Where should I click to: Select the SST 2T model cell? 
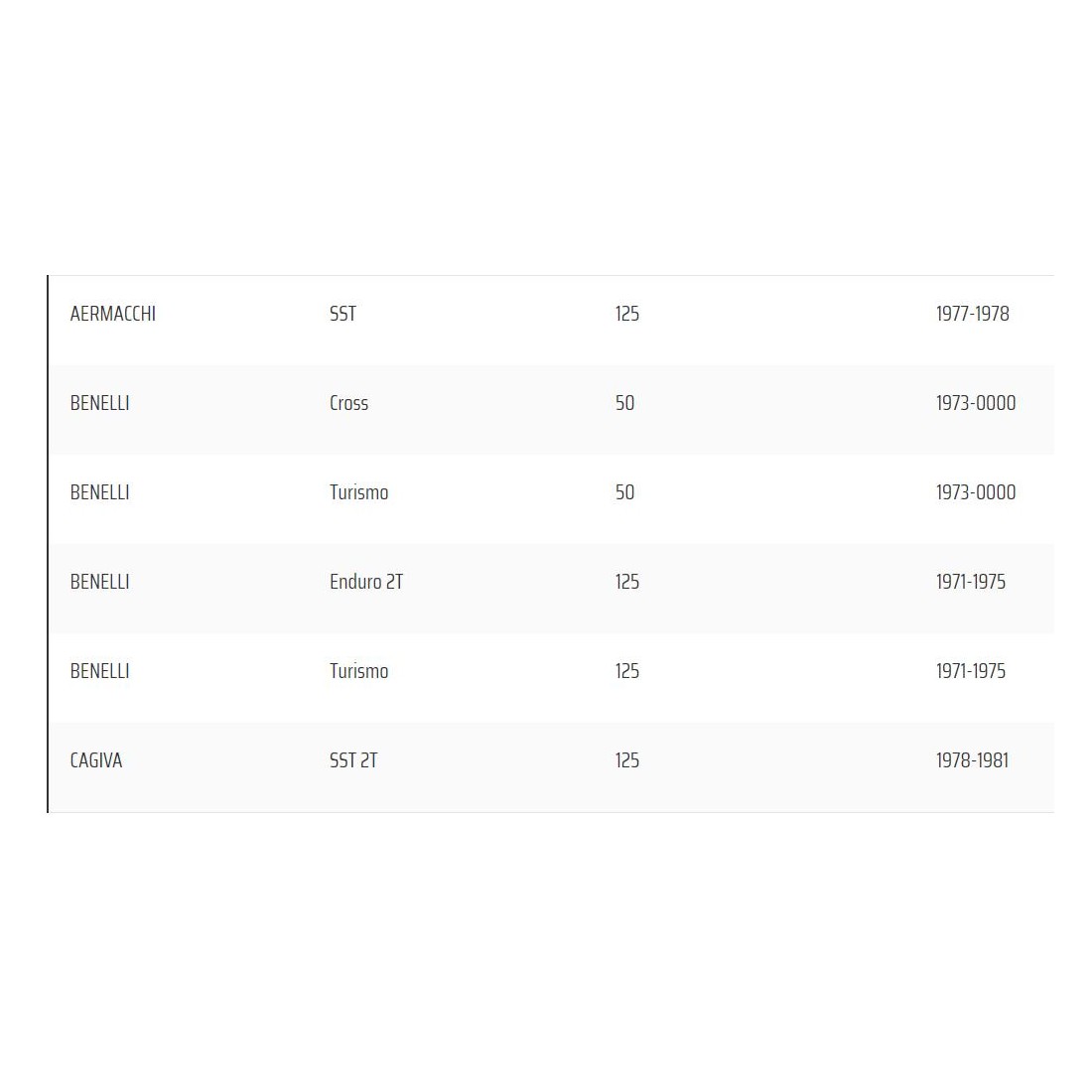point(353,760)
